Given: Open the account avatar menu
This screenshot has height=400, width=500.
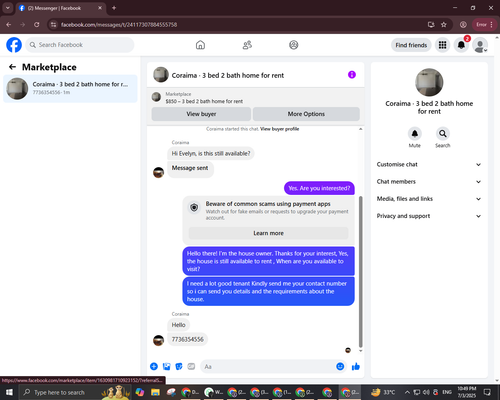Looking at the screenshot, I should pyautogui.click(x=480, y=45).
